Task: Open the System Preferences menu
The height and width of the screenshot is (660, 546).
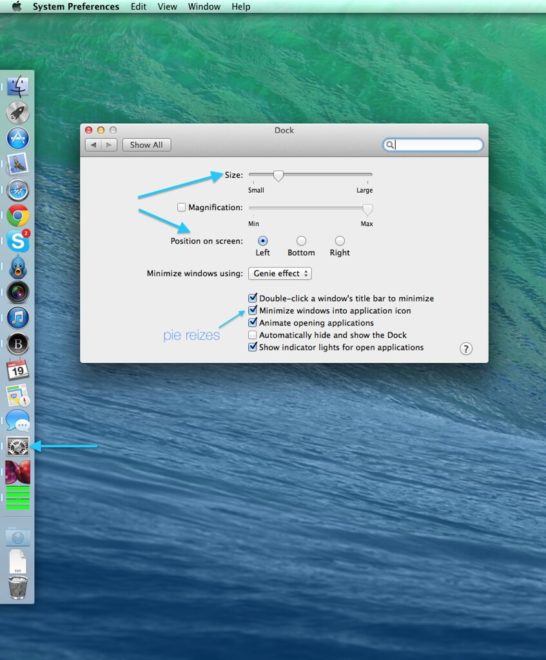Action: pos(76,7)
